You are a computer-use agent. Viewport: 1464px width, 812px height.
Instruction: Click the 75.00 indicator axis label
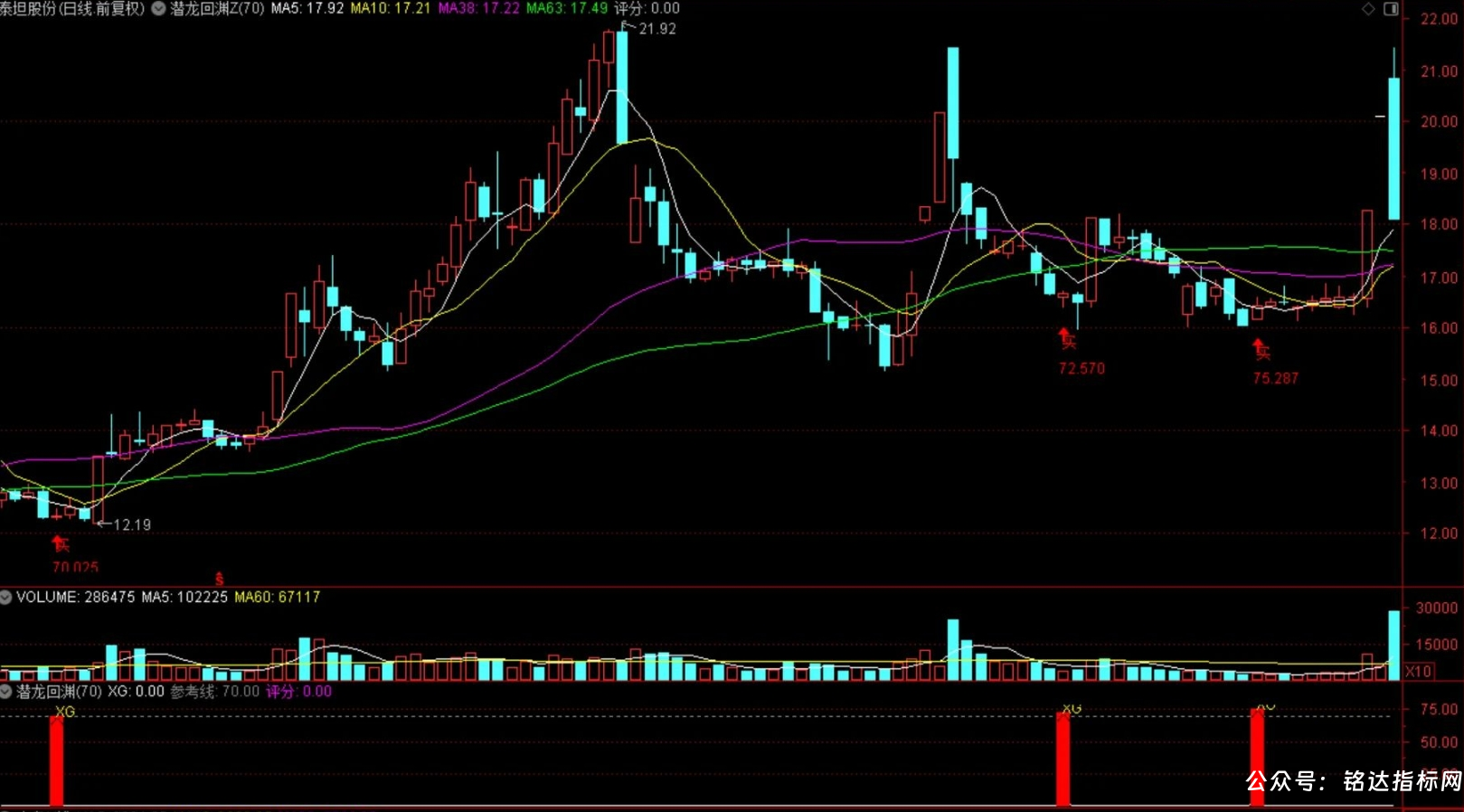click(x=1439, y=710)
